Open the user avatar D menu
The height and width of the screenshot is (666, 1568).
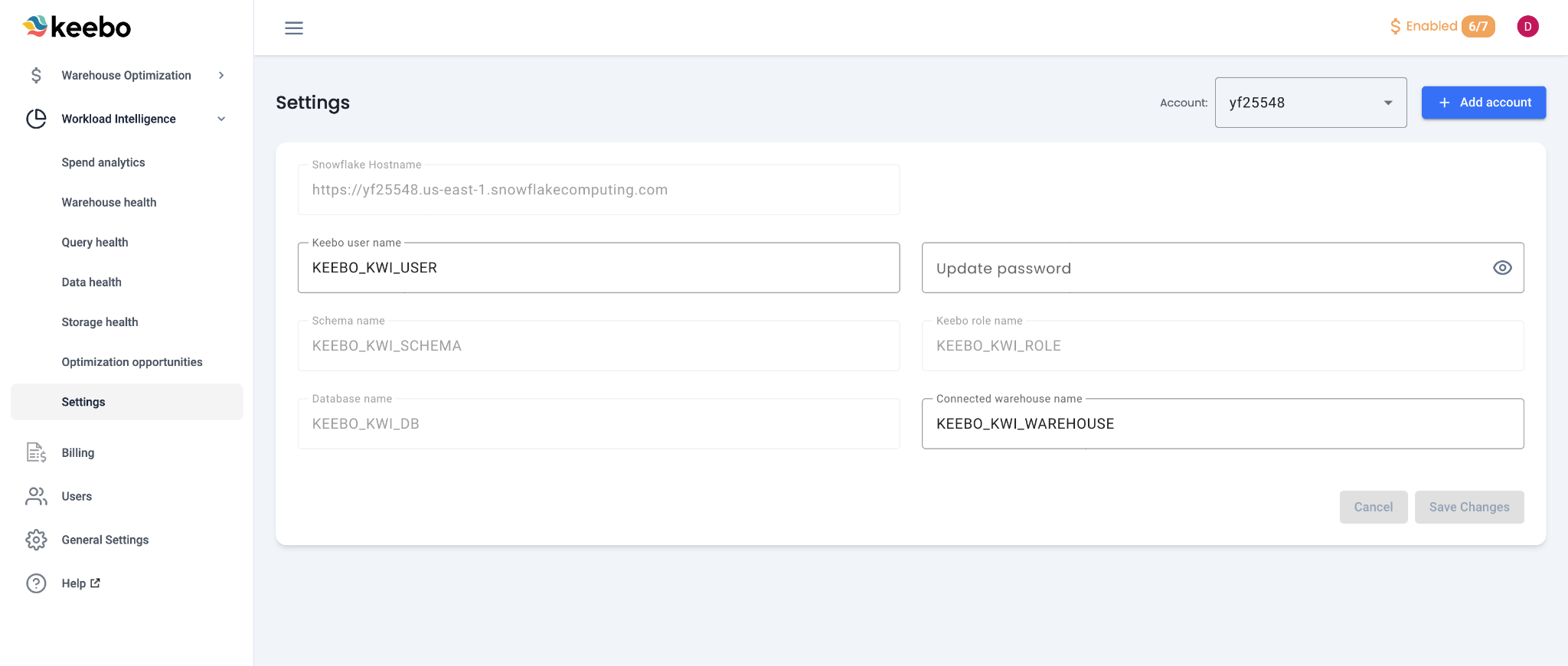[1527, 27]
